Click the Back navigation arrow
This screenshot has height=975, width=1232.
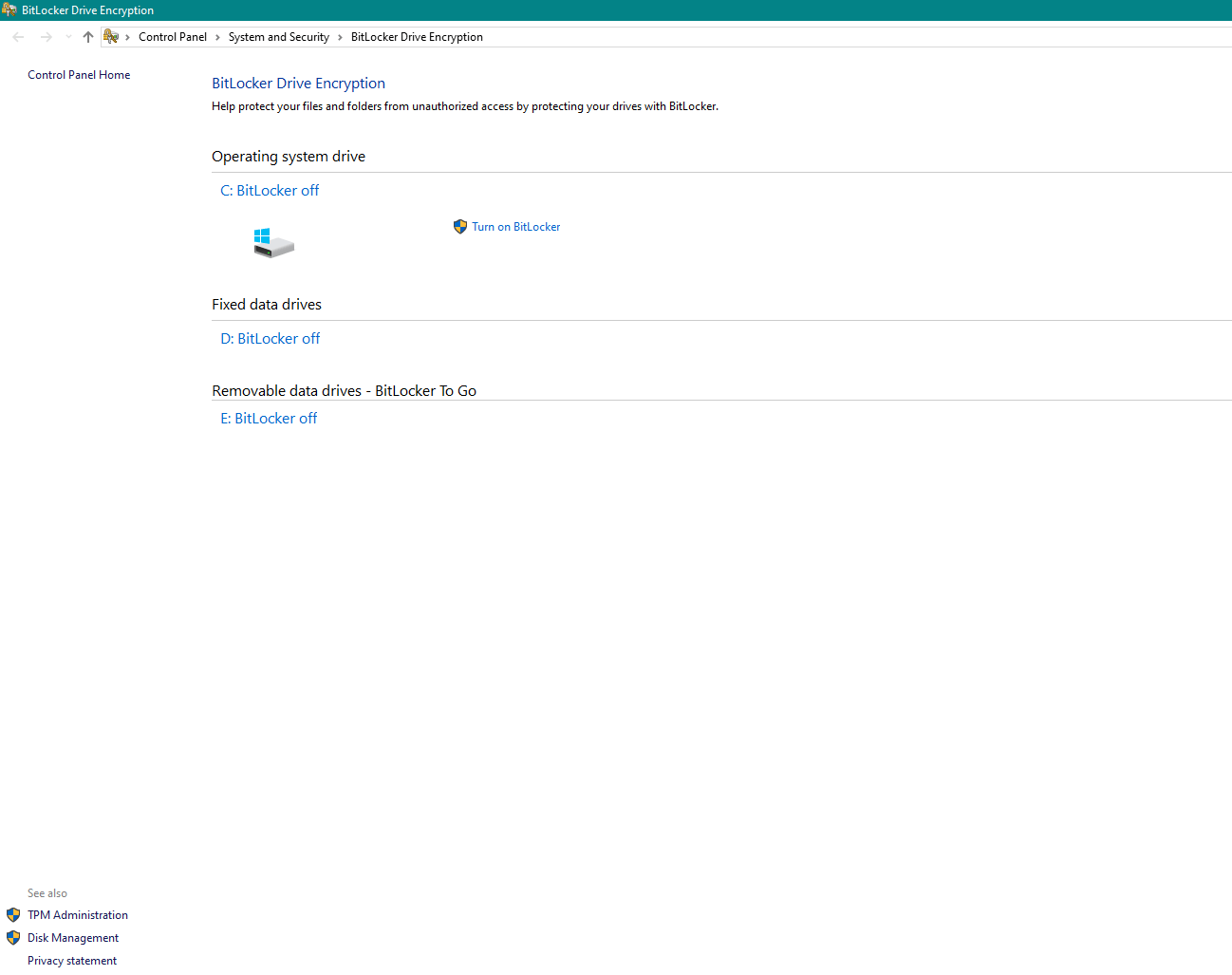click(x=18, y=37)
